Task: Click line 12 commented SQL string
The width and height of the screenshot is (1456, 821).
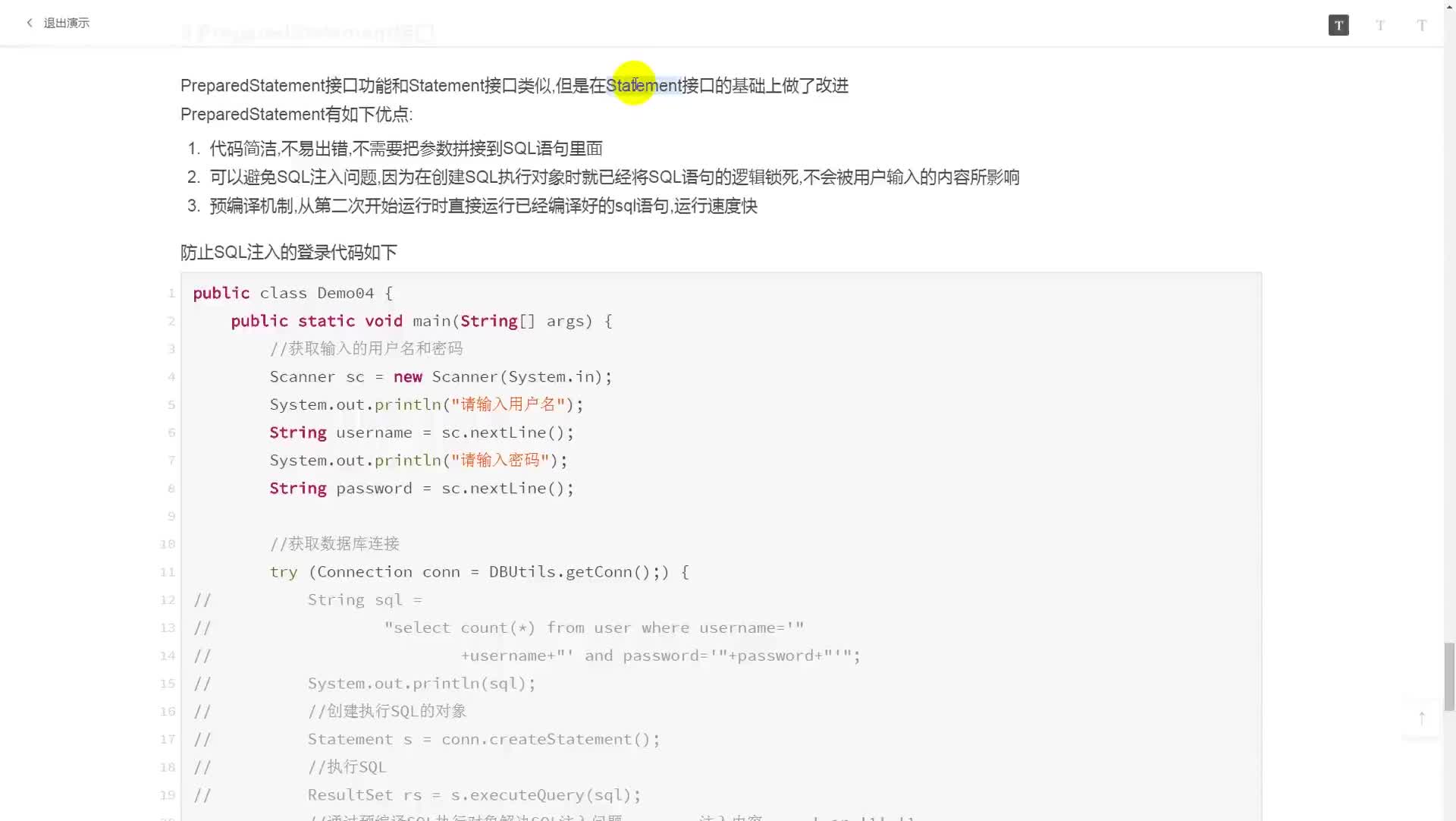Action: click(365, 599)
